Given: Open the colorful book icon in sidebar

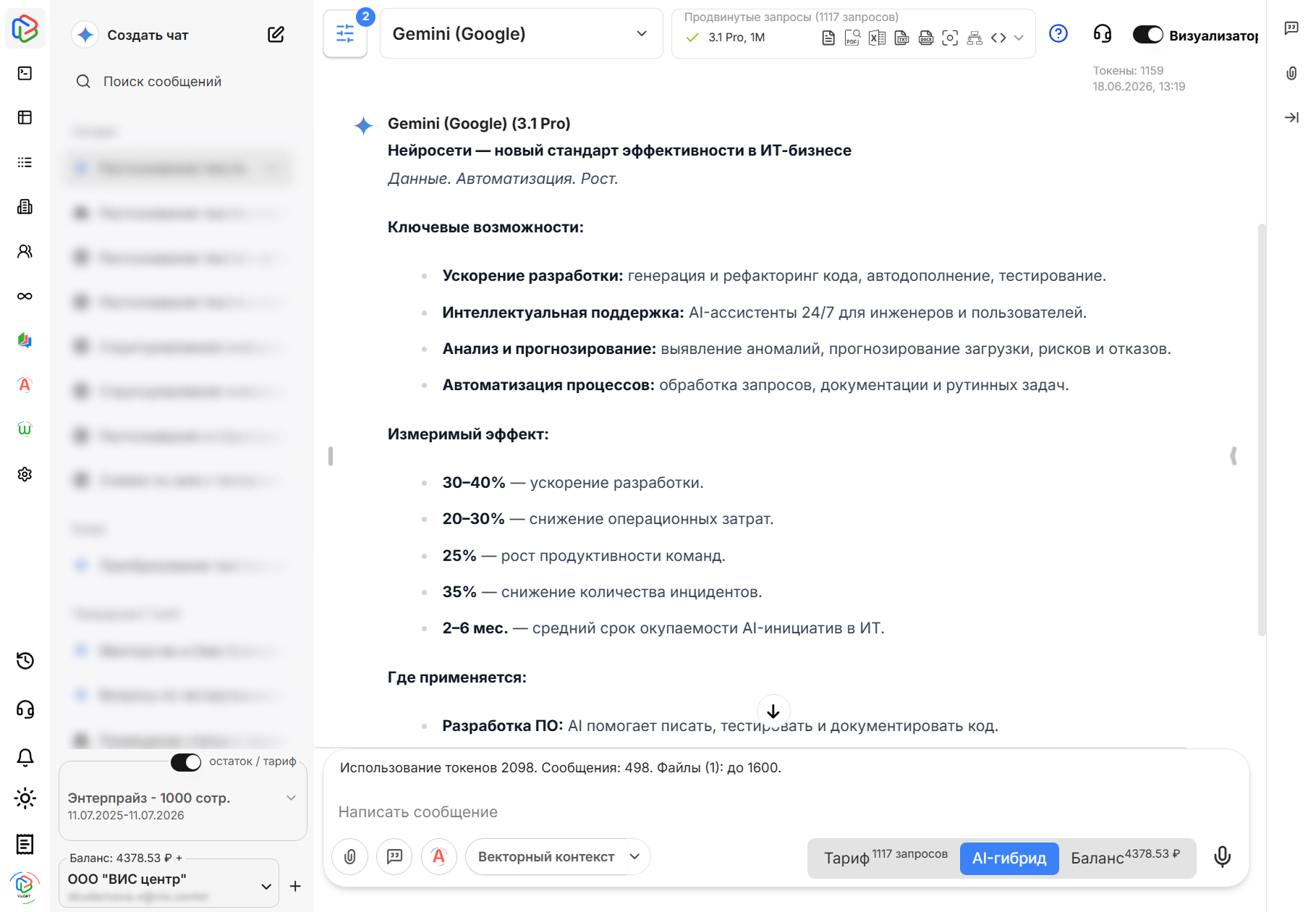Looking at the screenshot, I should click(x=25, y=340).
